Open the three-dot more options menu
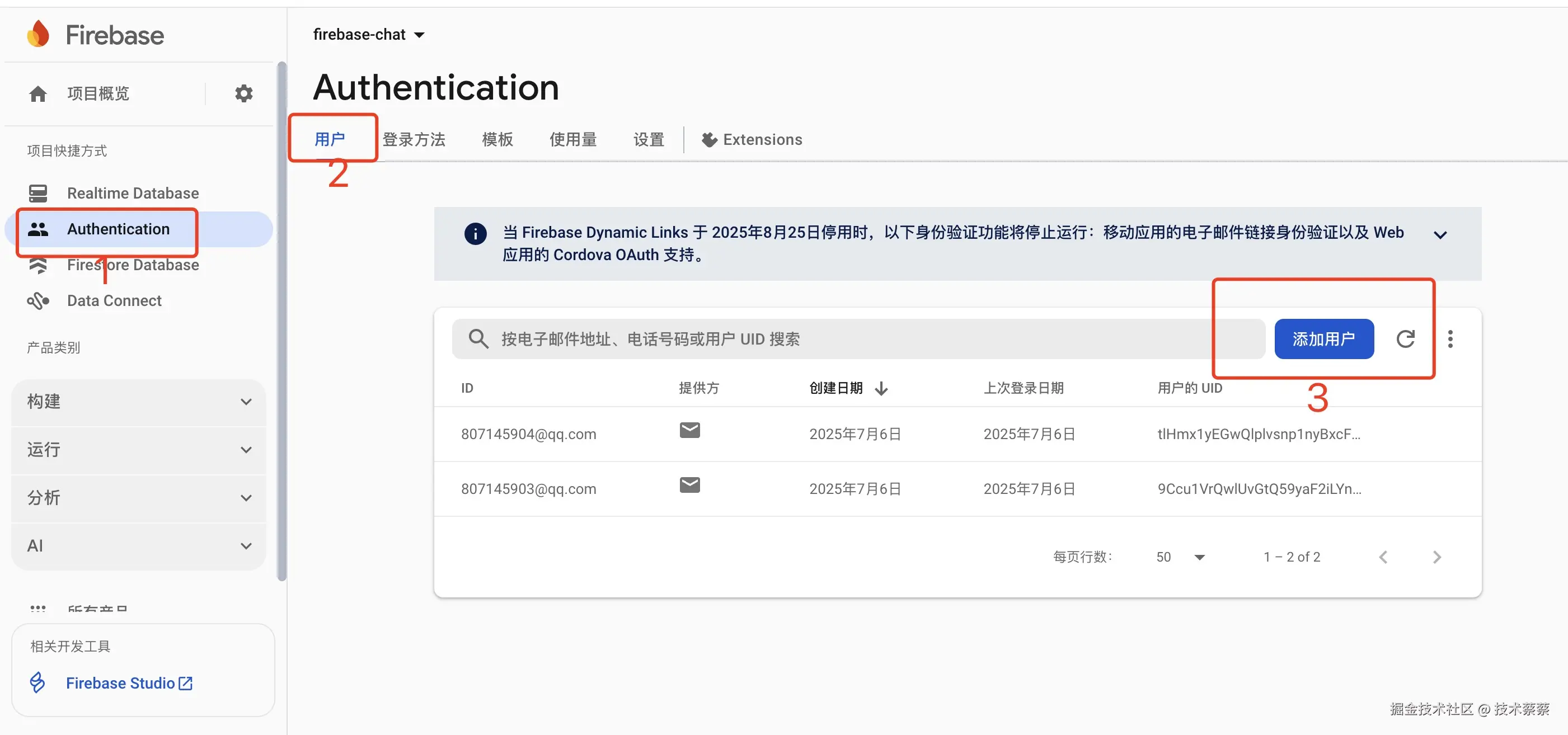Screen dimensions: 1568x735 coord(1450,339)
